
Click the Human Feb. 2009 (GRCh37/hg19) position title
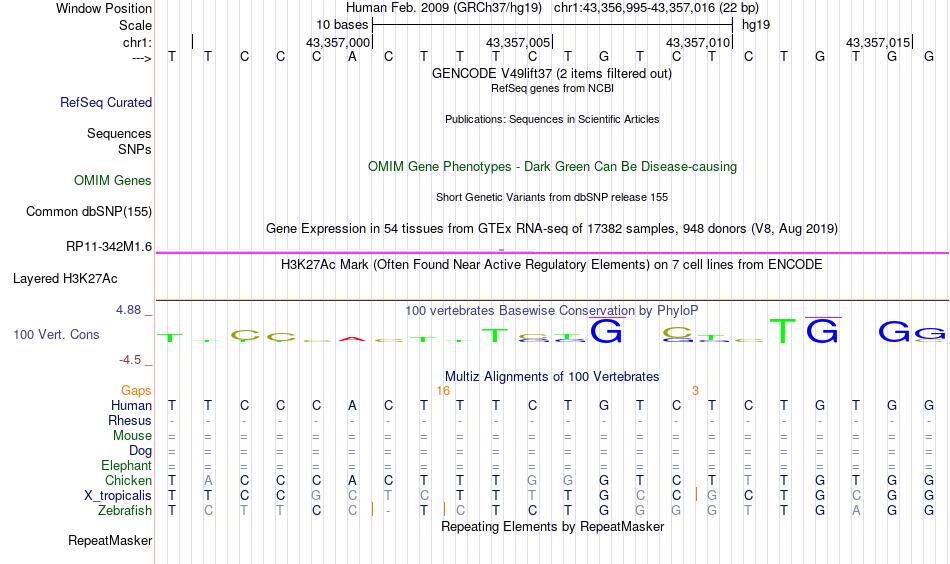[444, 8]
